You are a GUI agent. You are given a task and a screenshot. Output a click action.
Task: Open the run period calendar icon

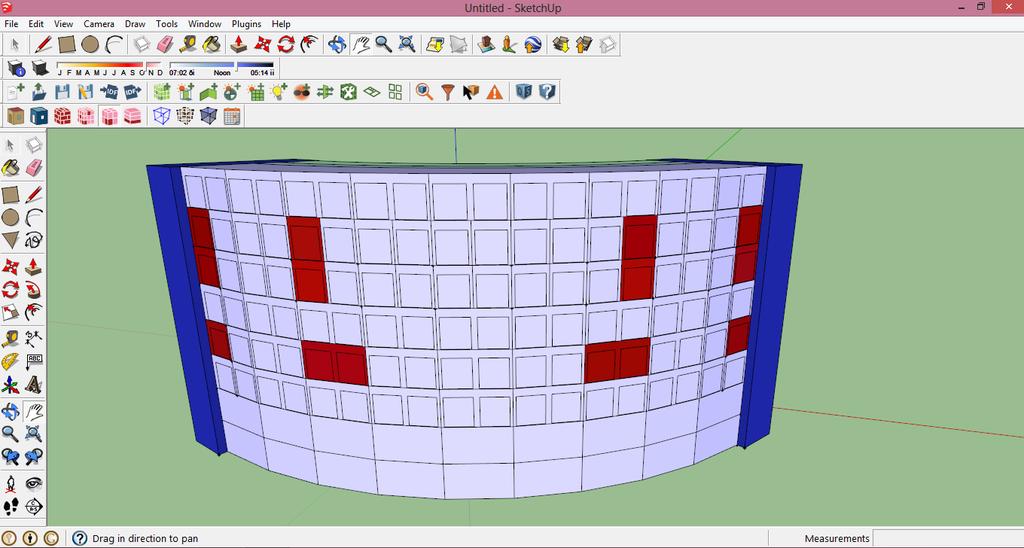click(x=232, y=116)
